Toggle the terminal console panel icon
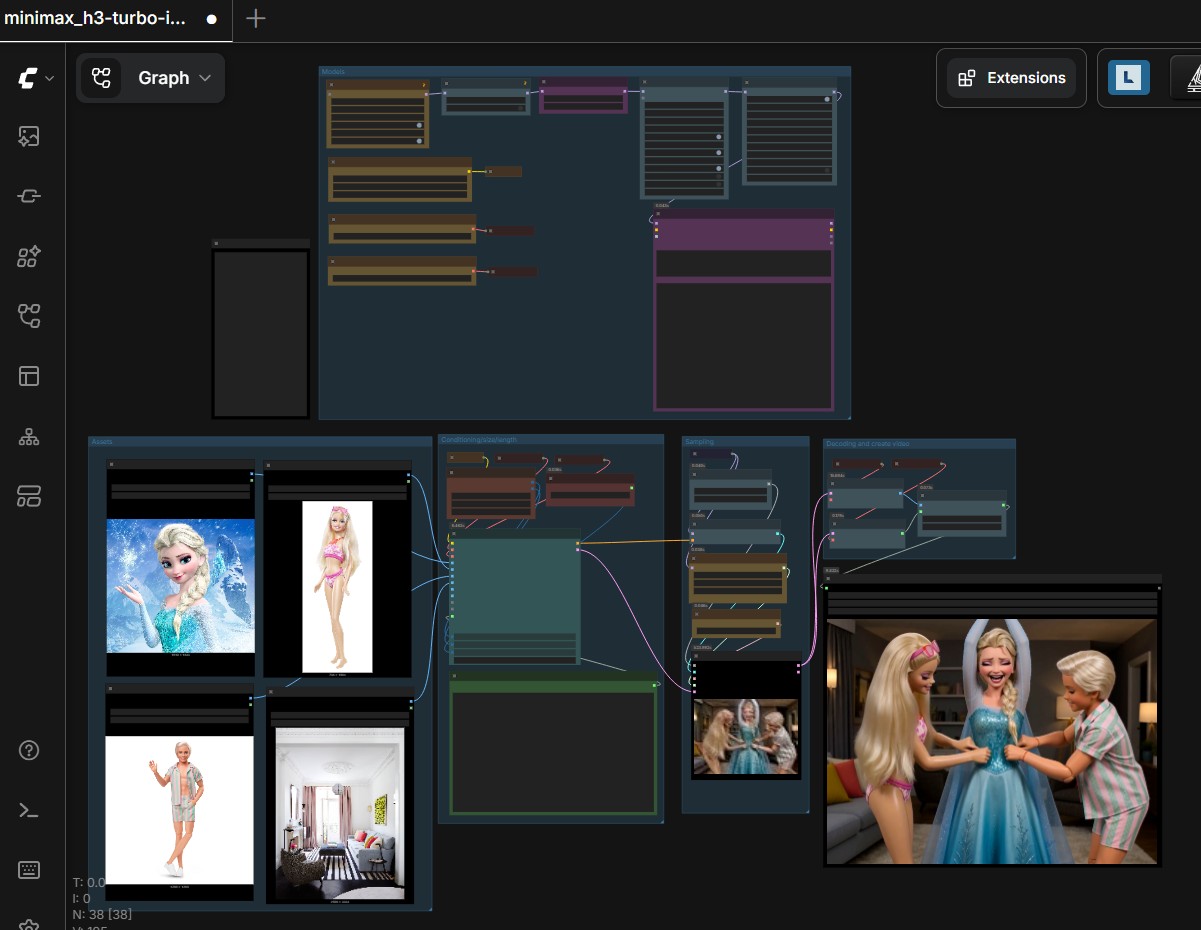This screenshot has width=1201, height=930. tap(29, 810)
